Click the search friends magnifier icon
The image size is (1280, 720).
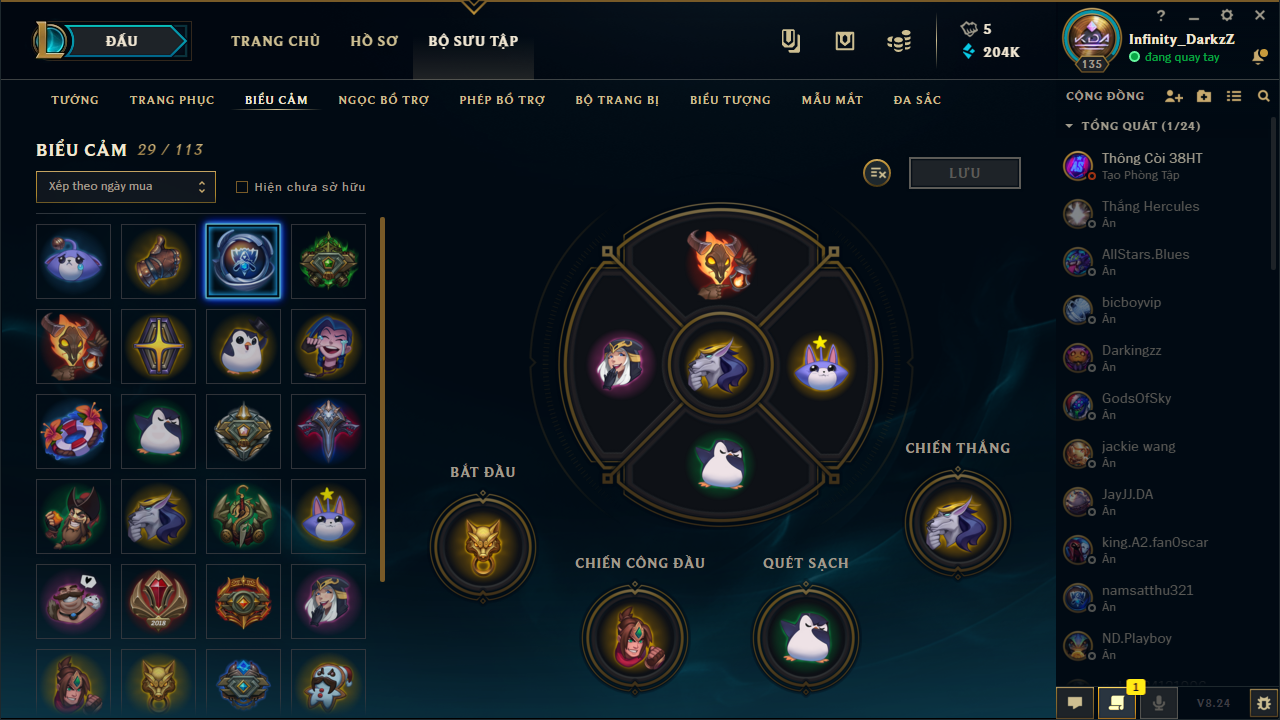pos(1264,97)
